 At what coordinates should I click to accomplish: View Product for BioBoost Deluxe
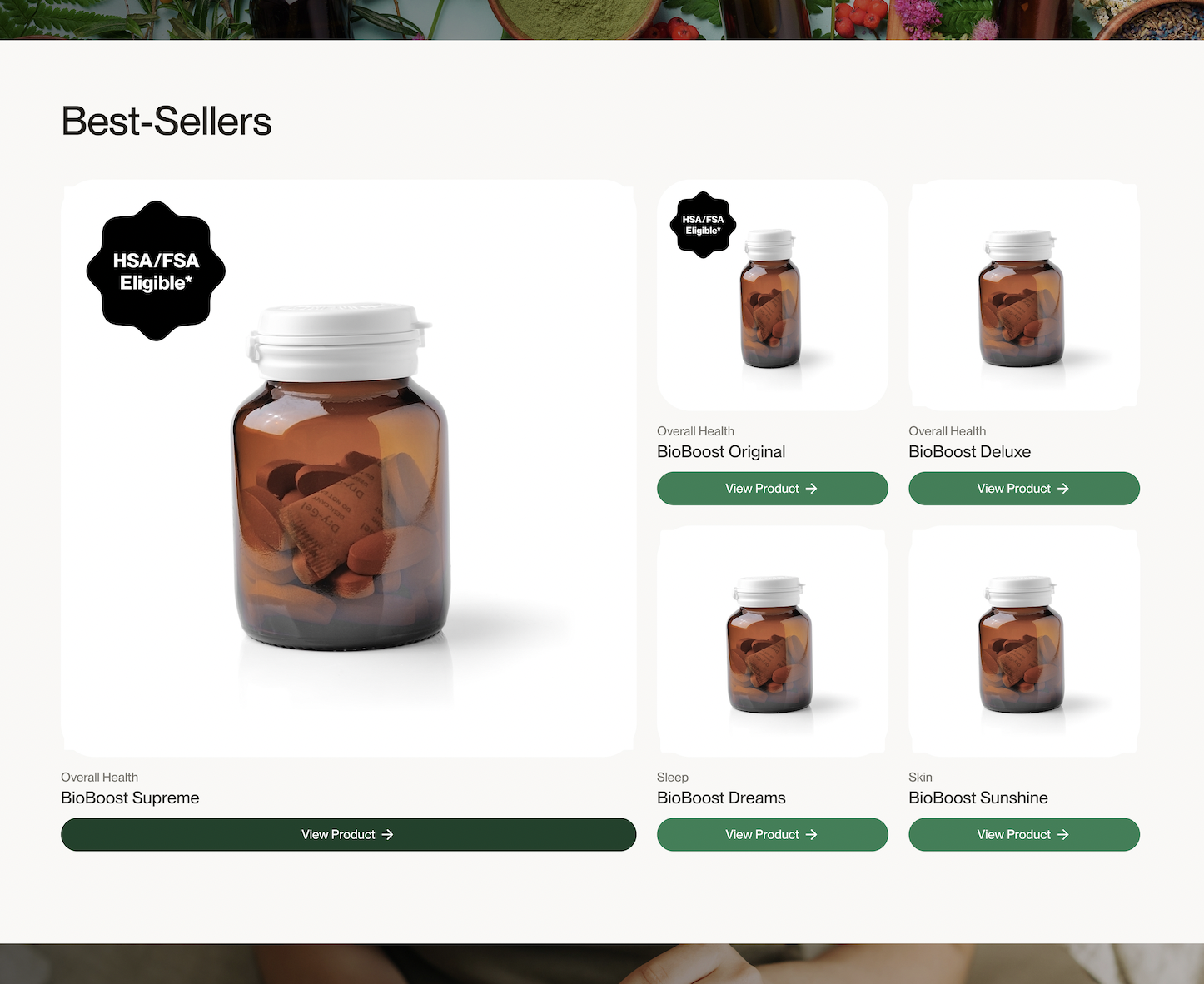pyautogui.click(x=1023, y=489)
